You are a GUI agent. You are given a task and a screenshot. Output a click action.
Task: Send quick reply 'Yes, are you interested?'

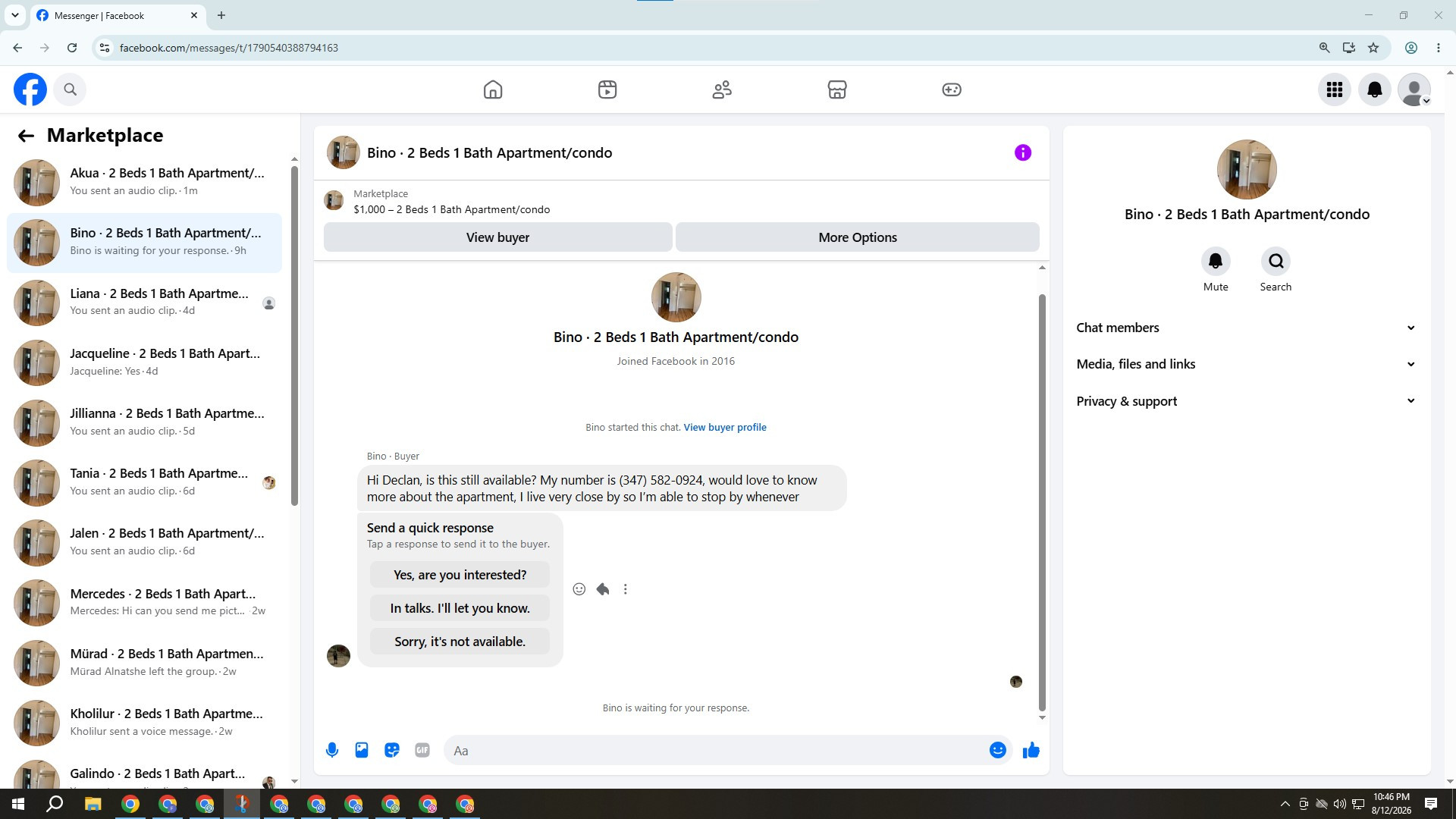click(x=460, y=575)
